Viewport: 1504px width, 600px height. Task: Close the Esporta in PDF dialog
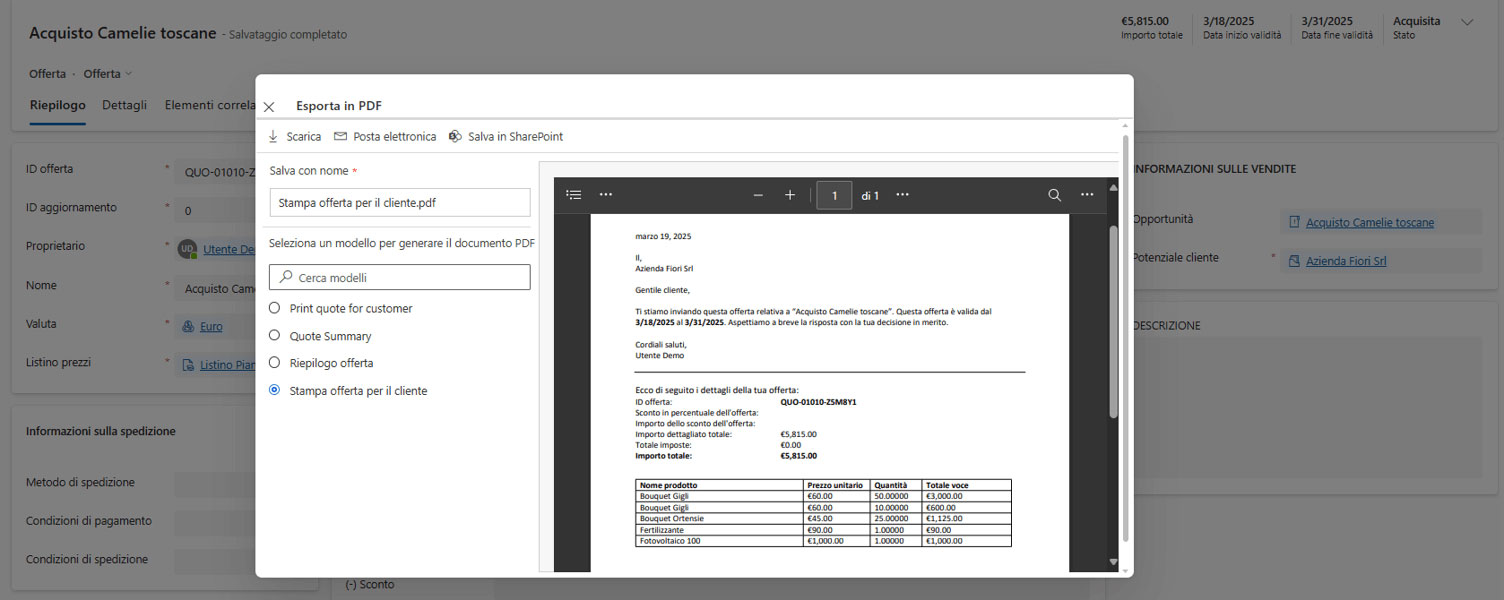(x=269, y=107)
